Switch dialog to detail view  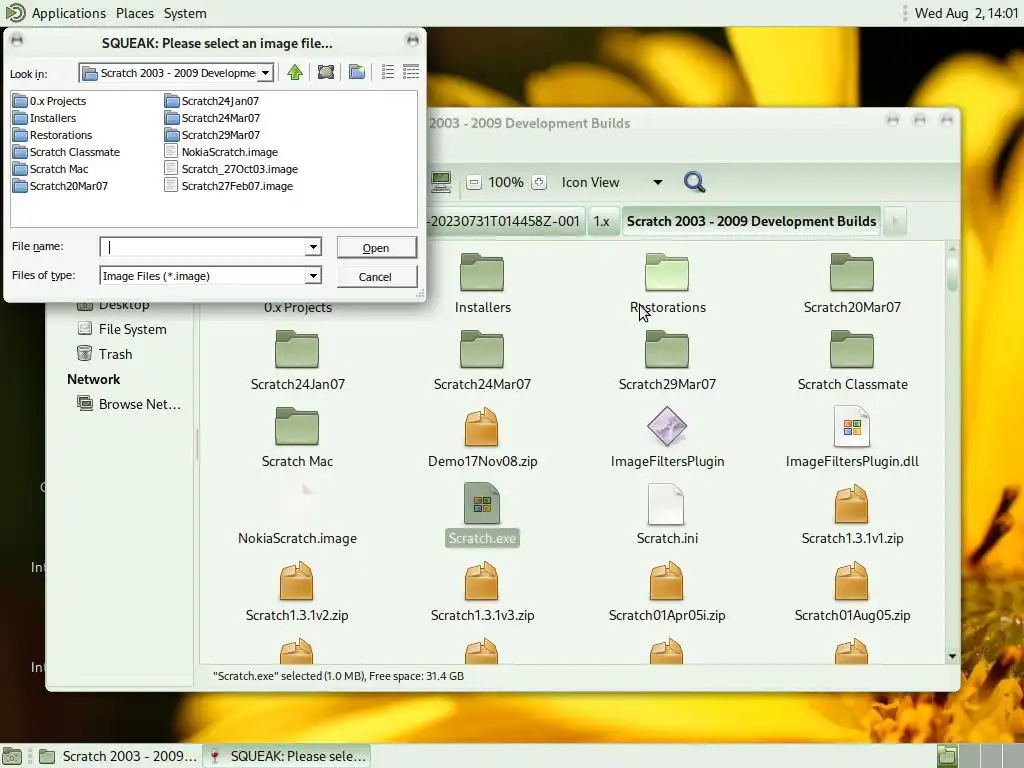[411, 72]
